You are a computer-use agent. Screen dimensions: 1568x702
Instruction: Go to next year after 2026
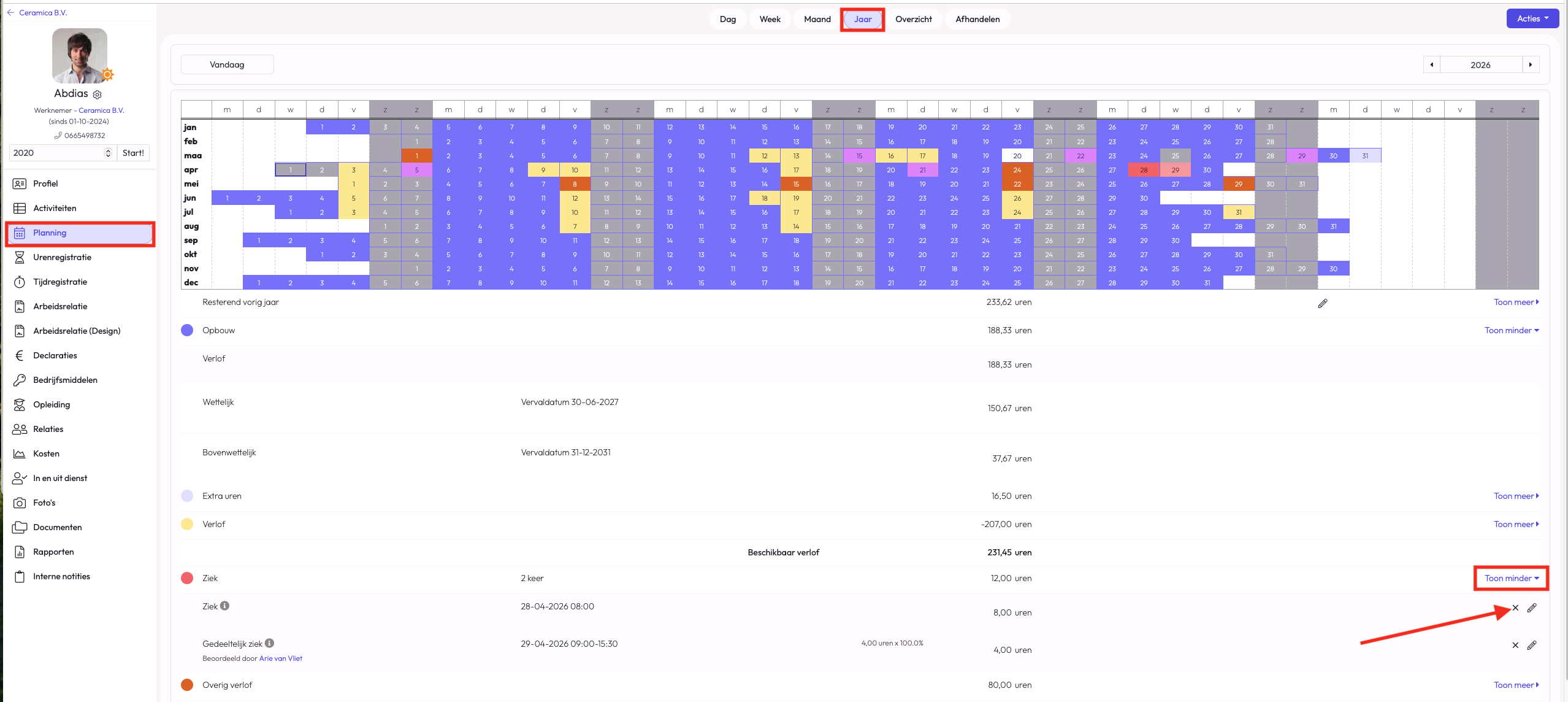(1531, 64)
